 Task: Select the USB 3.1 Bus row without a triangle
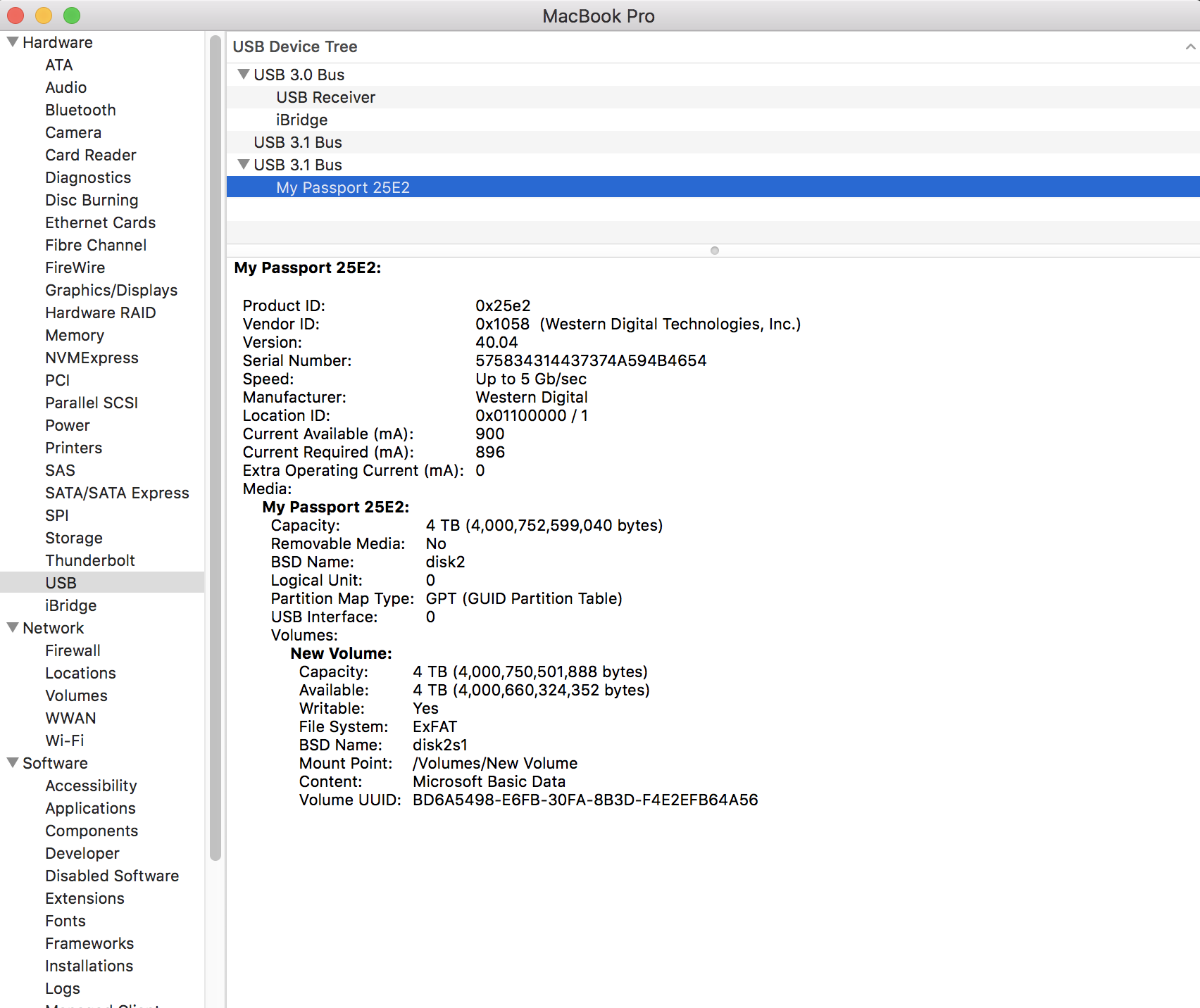click(713, 142)
